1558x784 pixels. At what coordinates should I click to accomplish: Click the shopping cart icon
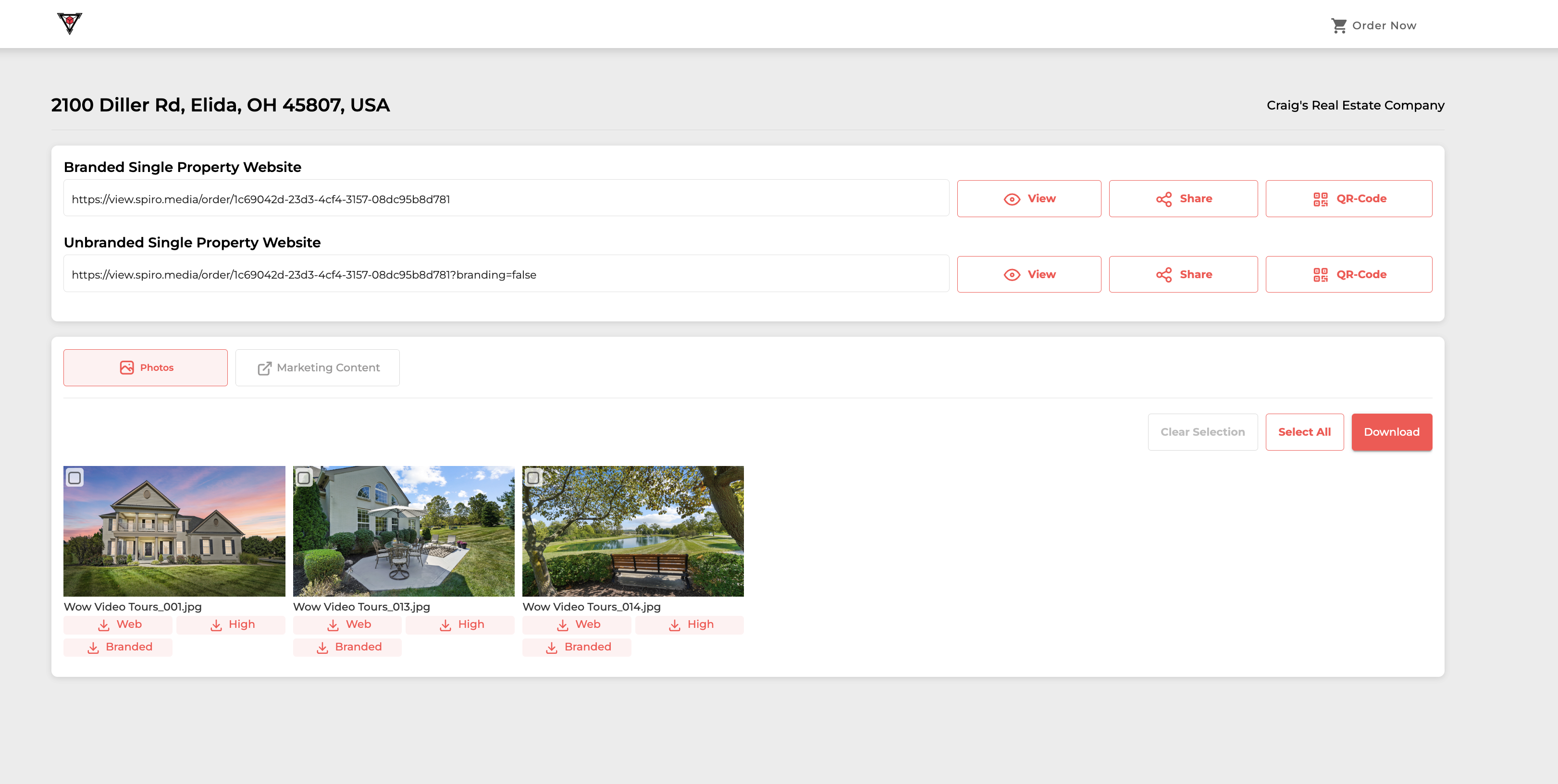coord(1339,25)
